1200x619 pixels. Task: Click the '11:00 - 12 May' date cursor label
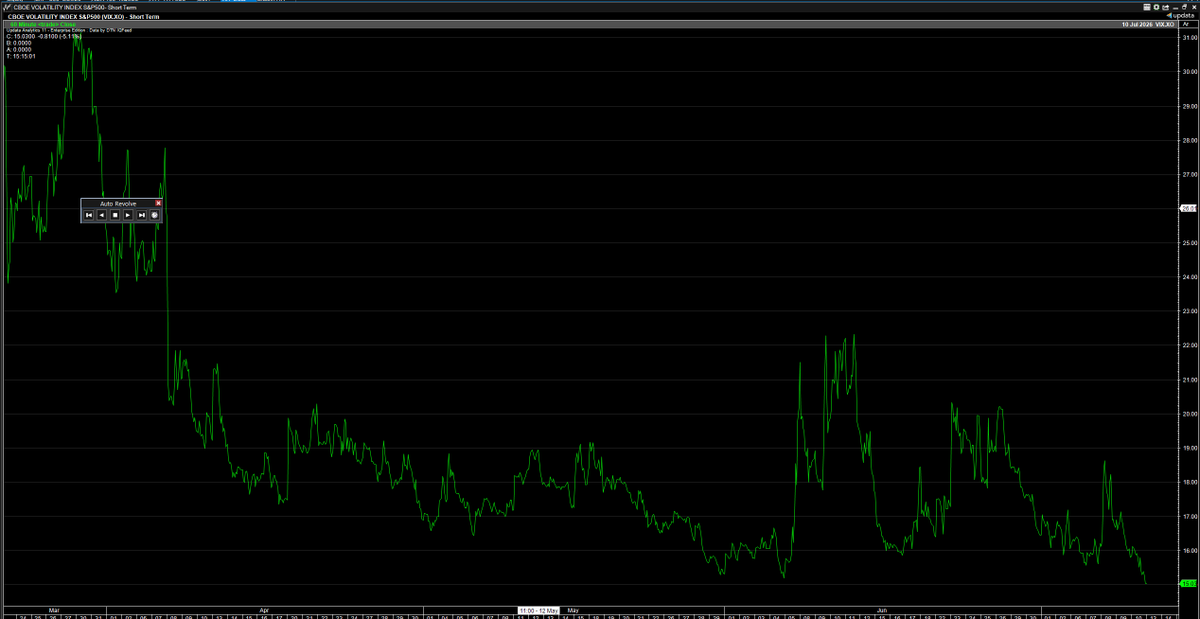(x=538, y=609)
